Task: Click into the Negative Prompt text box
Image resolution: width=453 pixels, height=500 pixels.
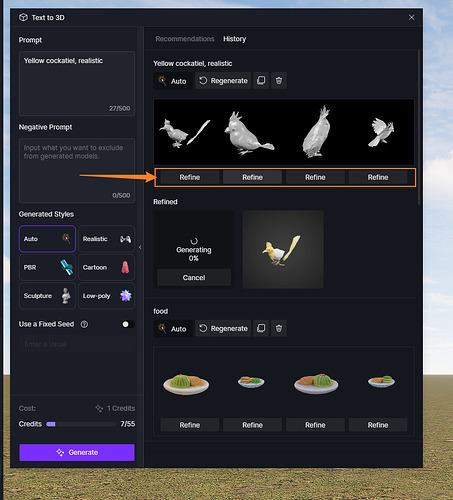Action: coord(77,170)
